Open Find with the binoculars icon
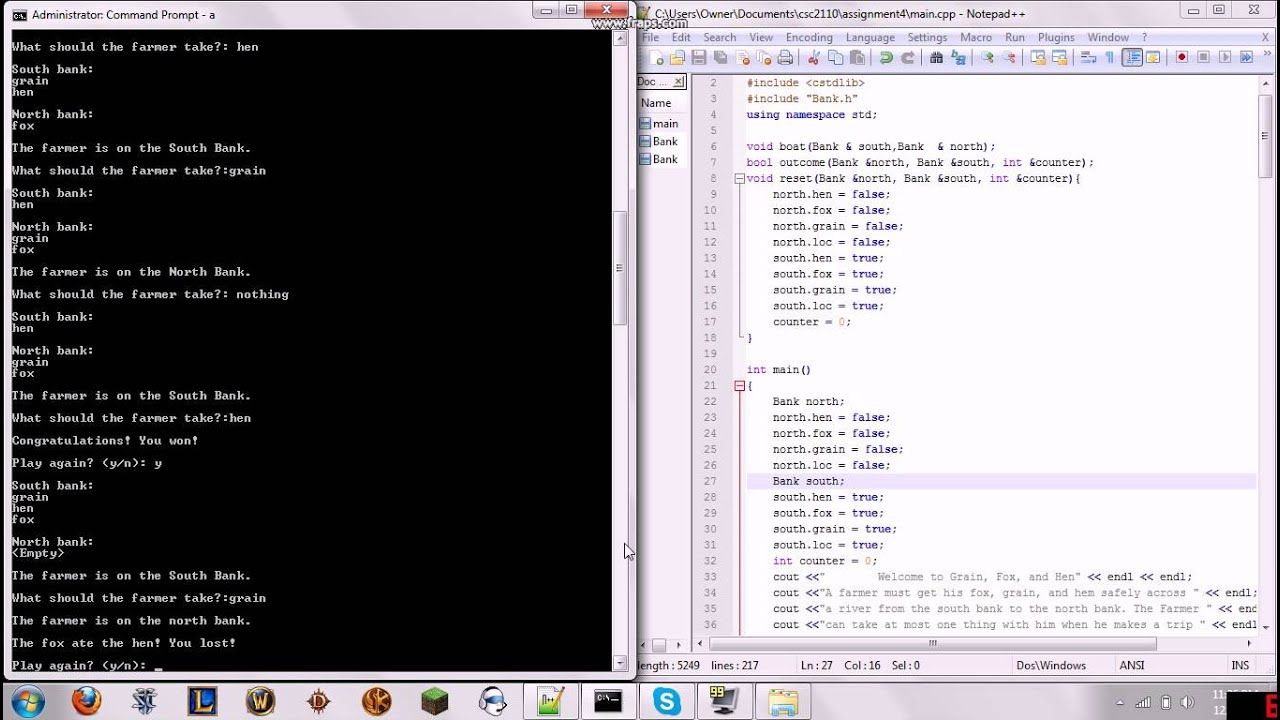Screen dimensions: 1280x720 (936, 58)
